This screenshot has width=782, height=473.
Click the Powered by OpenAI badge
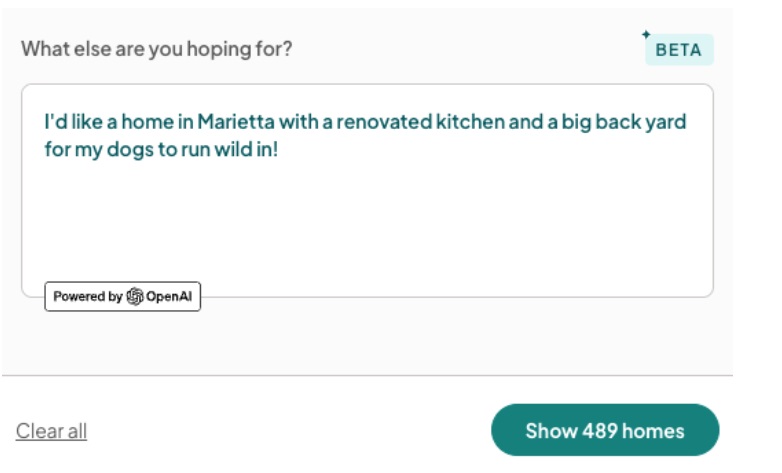pos(122,297)
